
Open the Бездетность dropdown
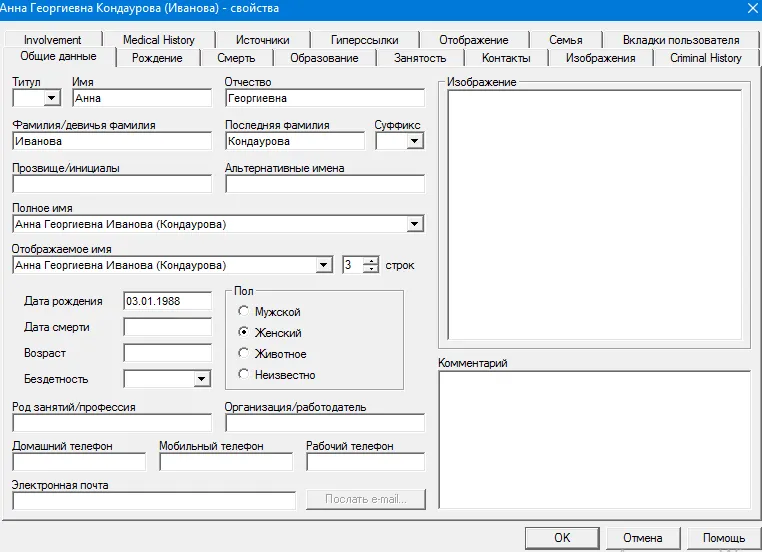click(202, 379)
